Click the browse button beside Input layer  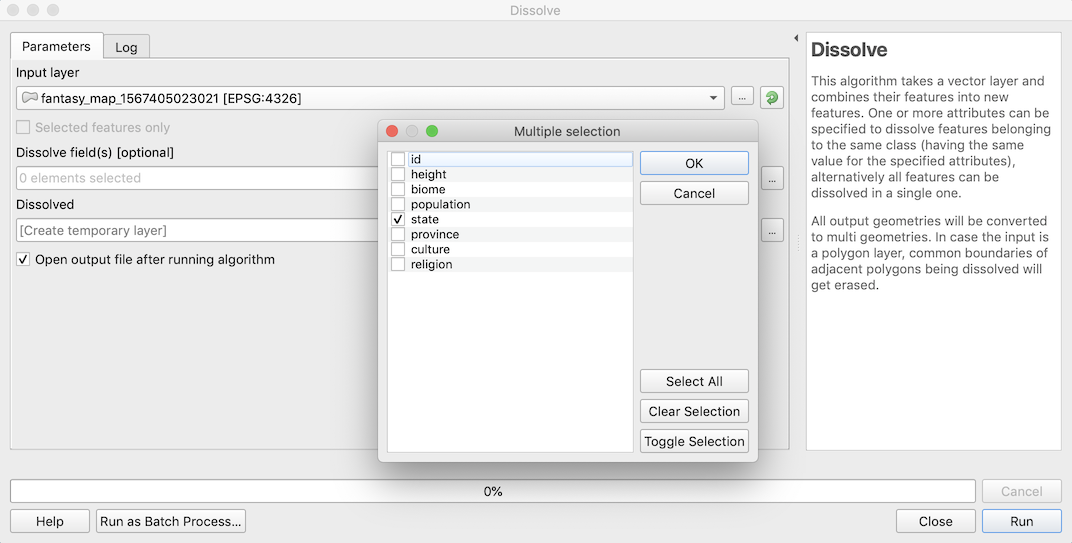(742, 97)
